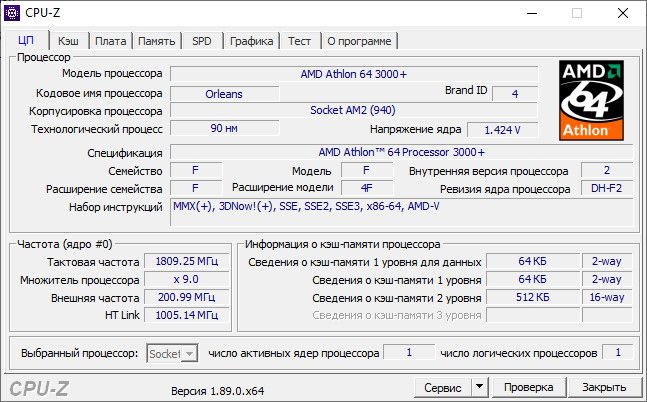Click the clock speed value 1809.25 МГц
Screen dimensions: 647x402
(187, 261)
